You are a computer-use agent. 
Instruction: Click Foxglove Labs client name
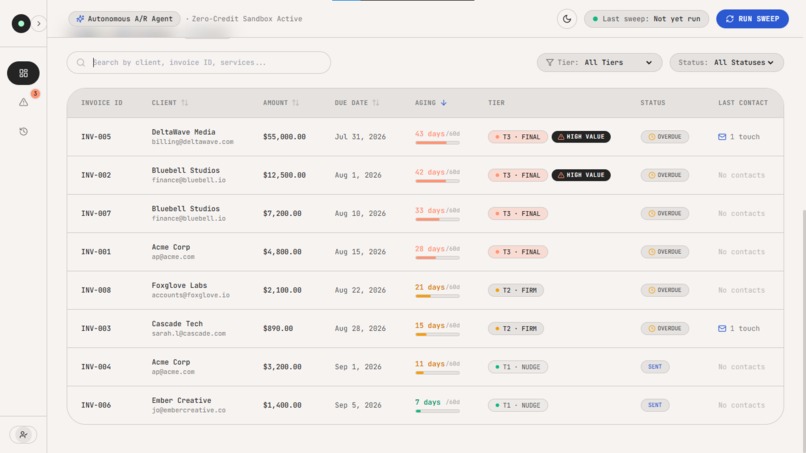tap(179, 285)
